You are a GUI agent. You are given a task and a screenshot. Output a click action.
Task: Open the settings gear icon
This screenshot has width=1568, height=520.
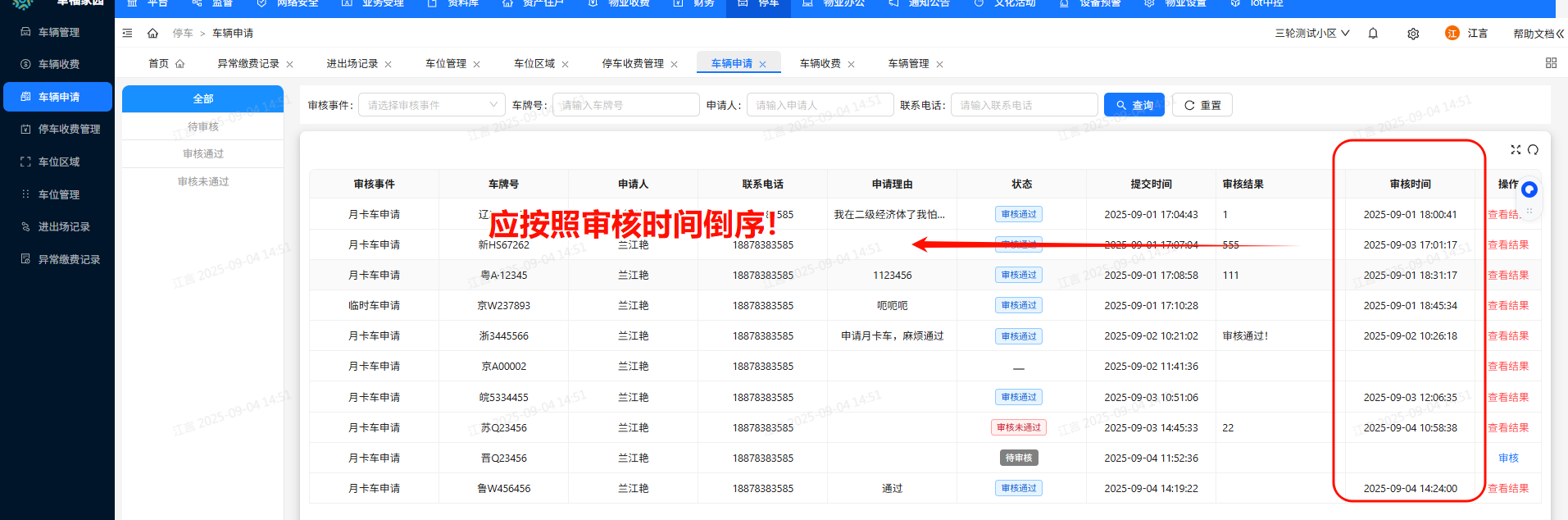coord(1413,34)
